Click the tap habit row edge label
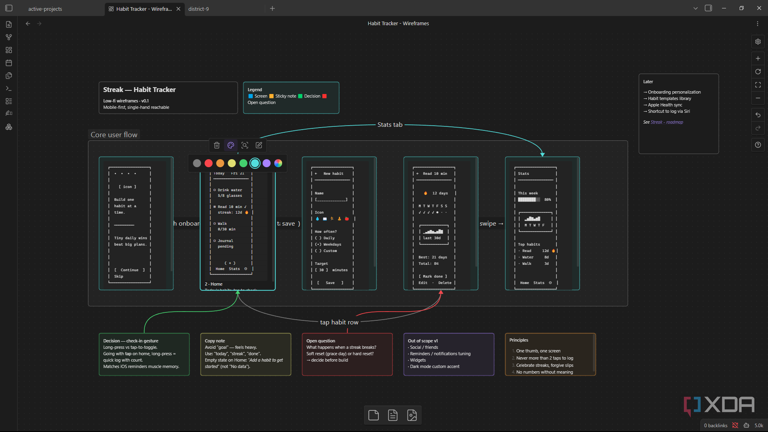Viewport: 768px width, 432px height. 339,322
